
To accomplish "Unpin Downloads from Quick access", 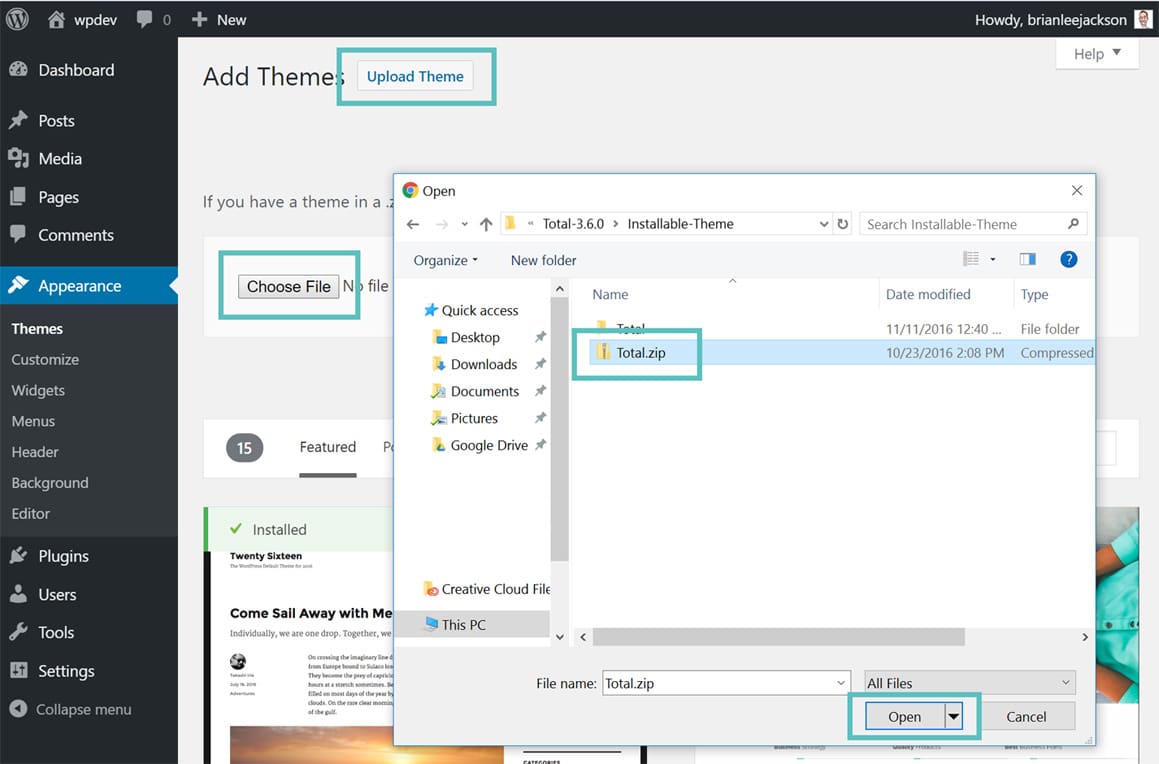I will pos(540,364).
